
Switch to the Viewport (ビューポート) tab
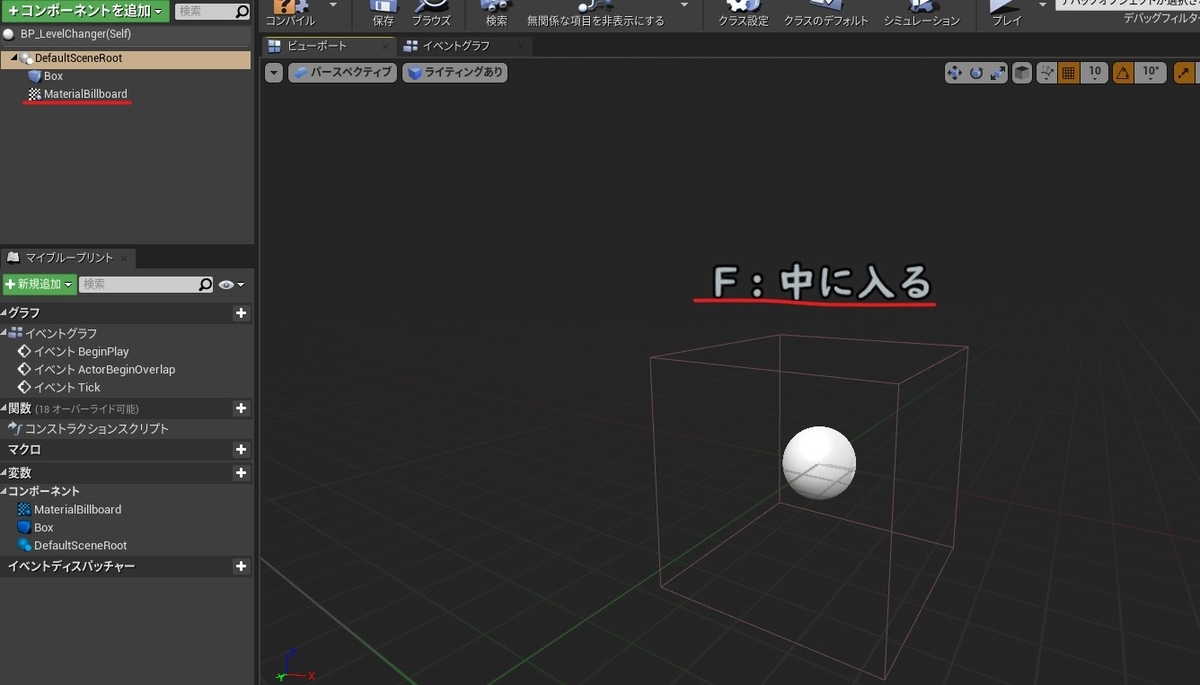pos(317,46)
